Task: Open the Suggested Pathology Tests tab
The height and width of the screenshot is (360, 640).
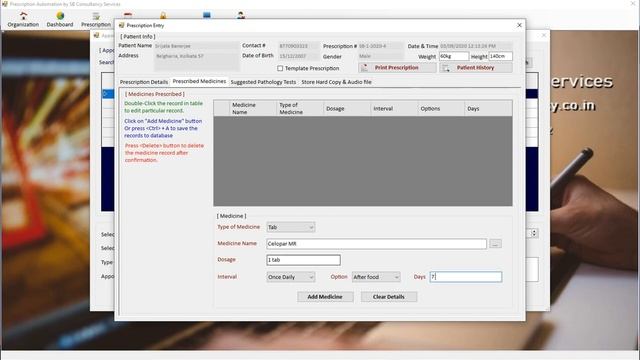Action: pyautogui.click(x=263, y=82)
